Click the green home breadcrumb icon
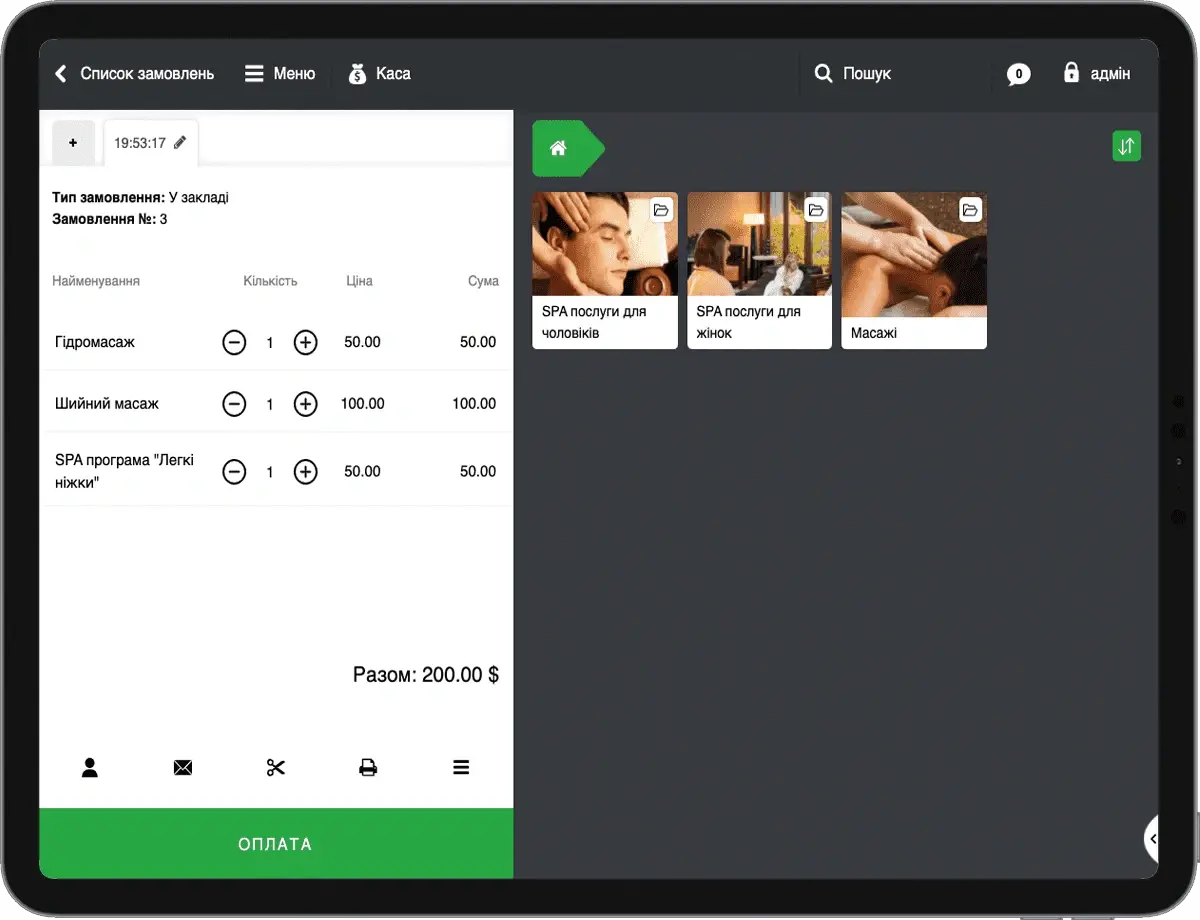This screenshot has width=1200, height=920. pos(558,148)
